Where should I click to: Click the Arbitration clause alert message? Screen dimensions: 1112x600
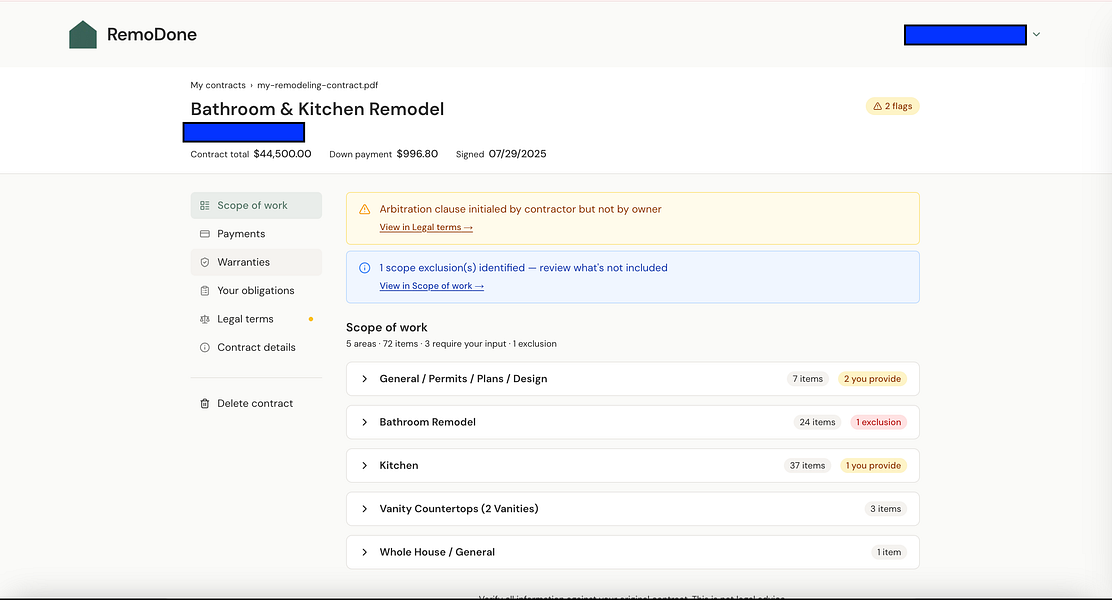521,209
